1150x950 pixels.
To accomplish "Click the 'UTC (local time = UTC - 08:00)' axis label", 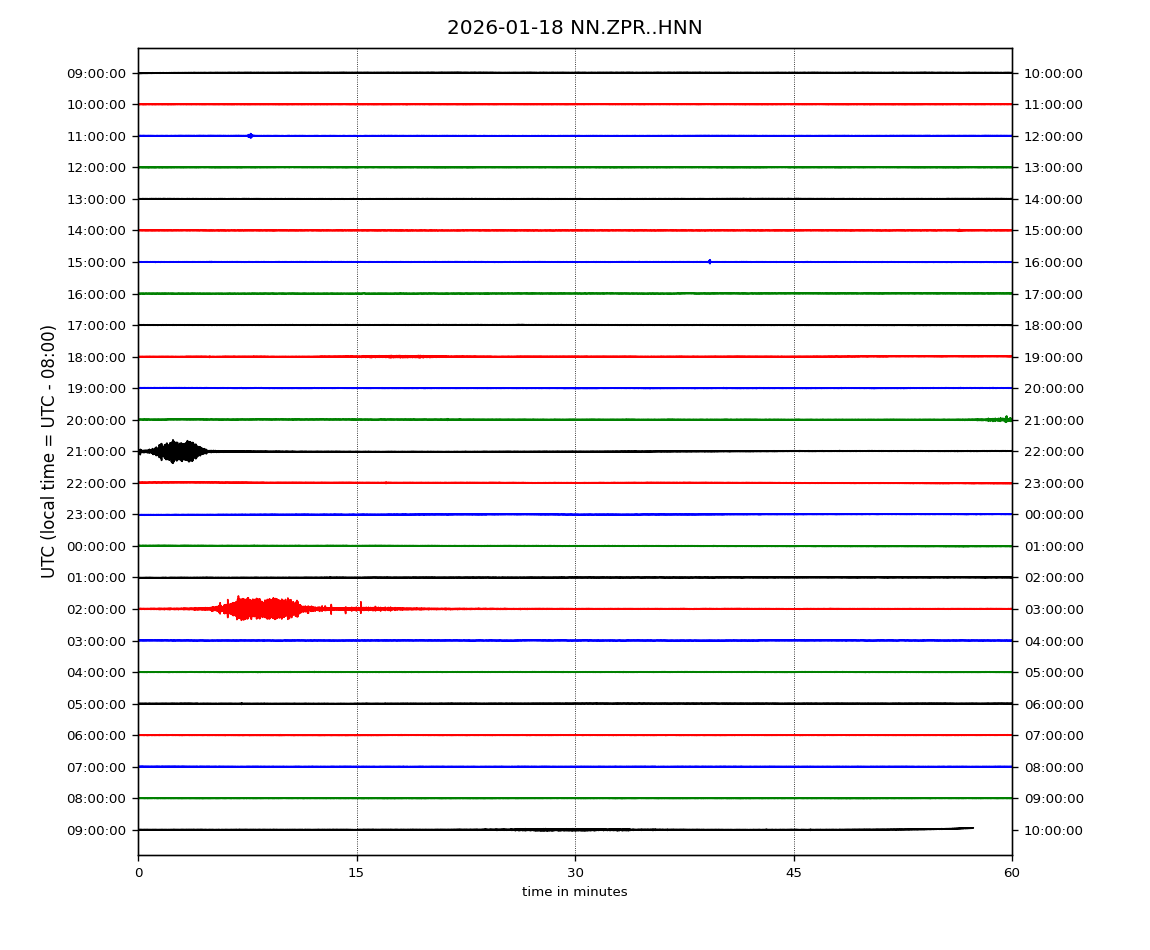I will (x=49, y=451).
